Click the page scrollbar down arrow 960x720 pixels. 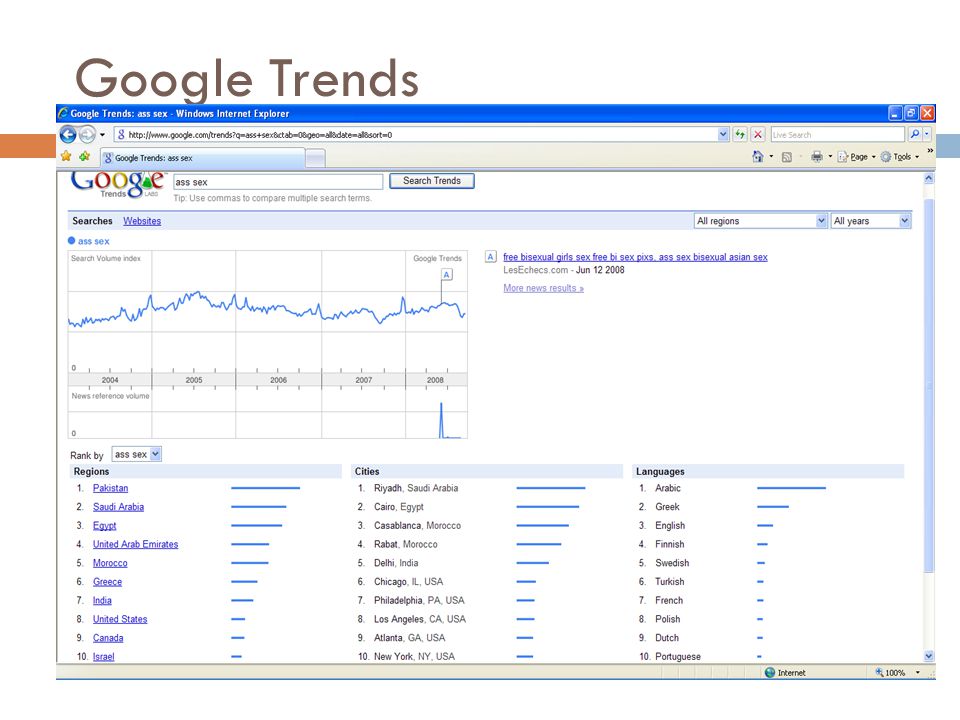(x=929, y=656)
